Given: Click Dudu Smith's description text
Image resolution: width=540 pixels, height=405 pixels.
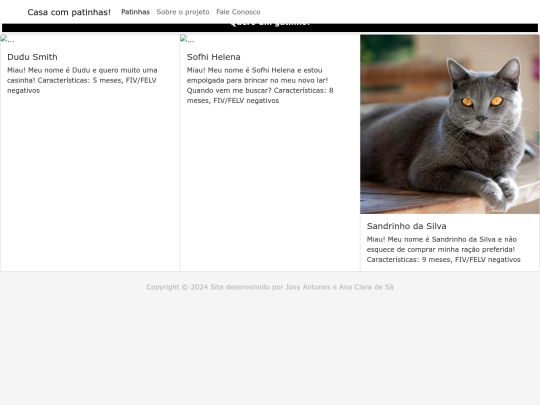Looking at the screenshot, I should click(x=82, y=80).
